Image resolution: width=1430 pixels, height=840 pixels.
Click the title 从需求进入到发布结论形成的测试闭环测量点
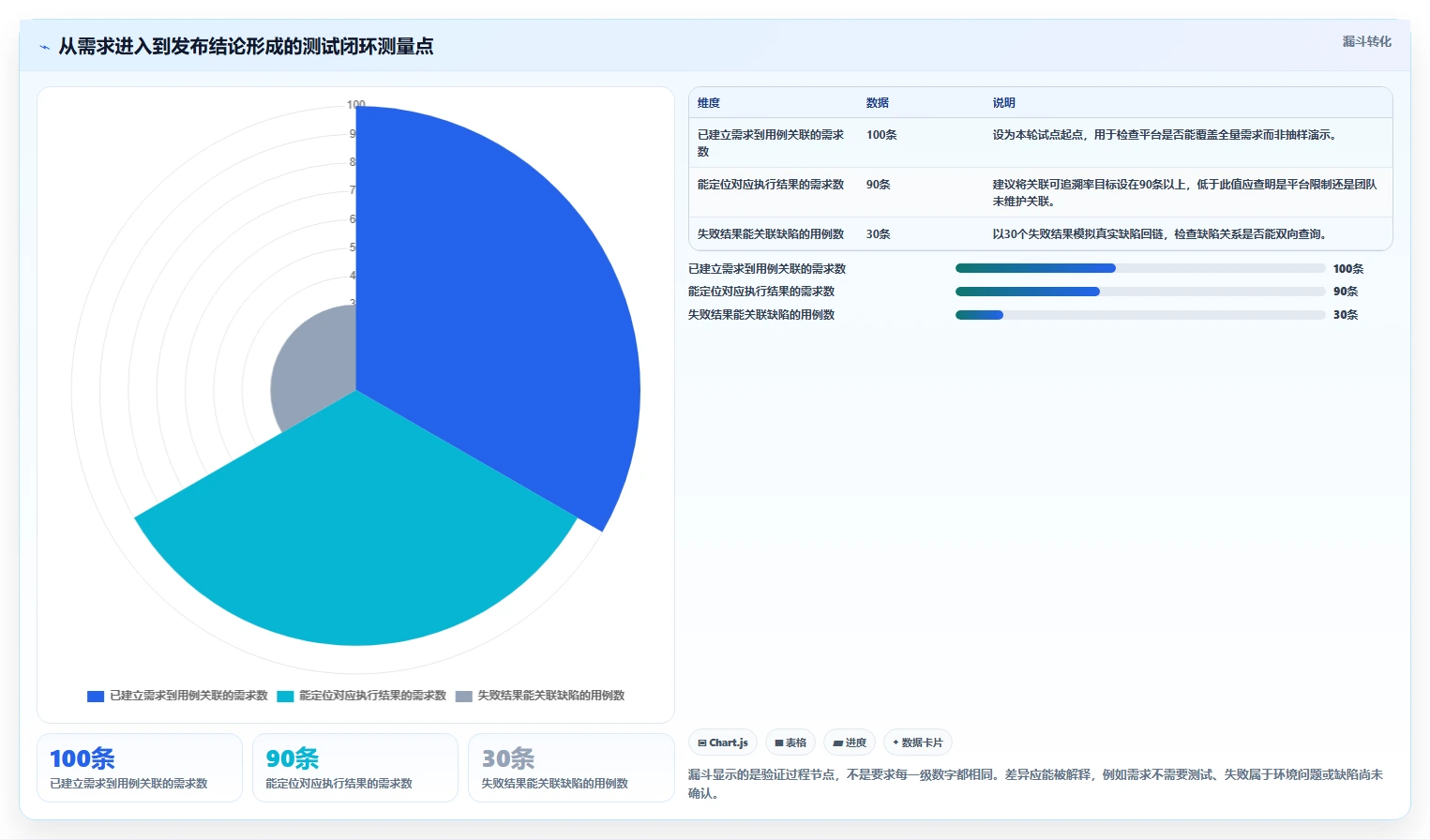pyautogui.click(x=246, y=47)
